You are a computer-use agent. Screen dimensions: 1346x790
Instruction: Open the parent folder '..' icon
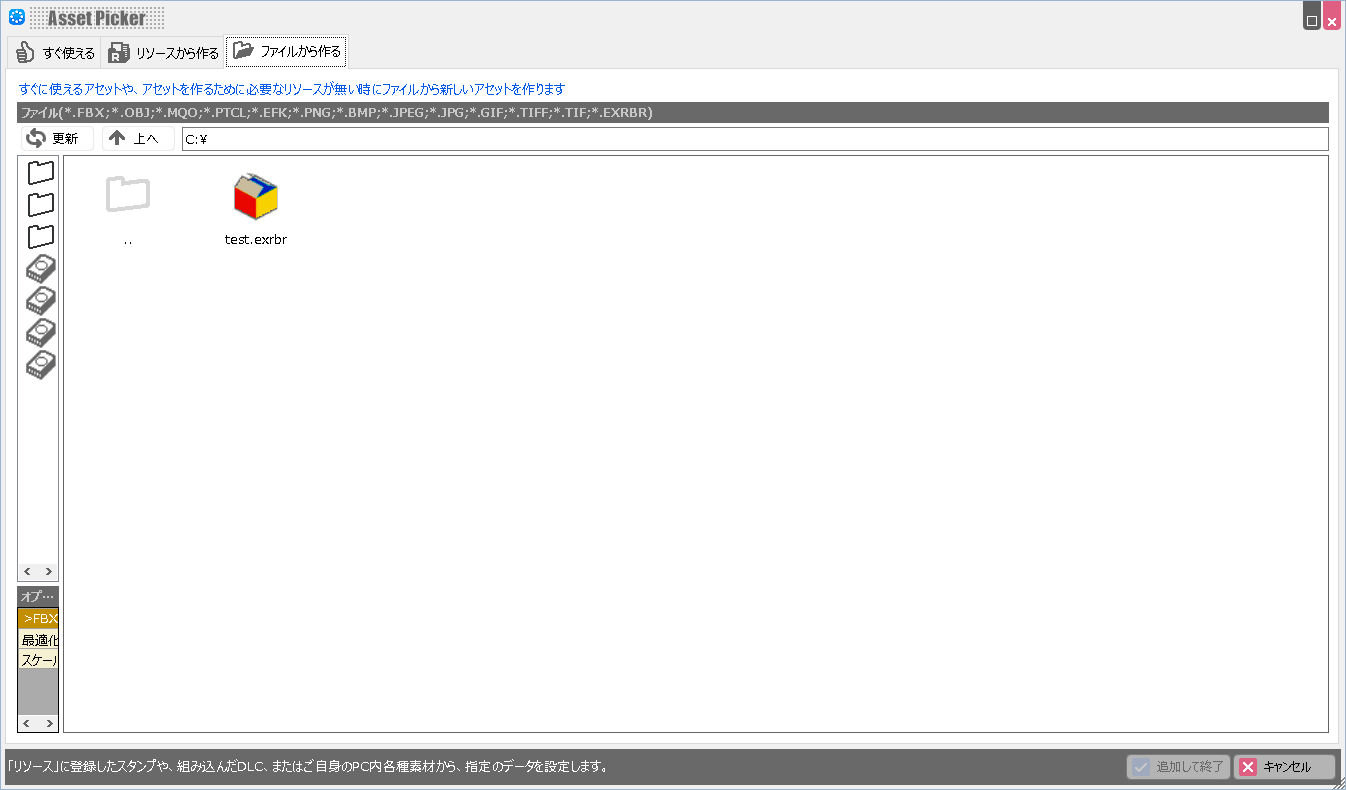click(128, 195)
